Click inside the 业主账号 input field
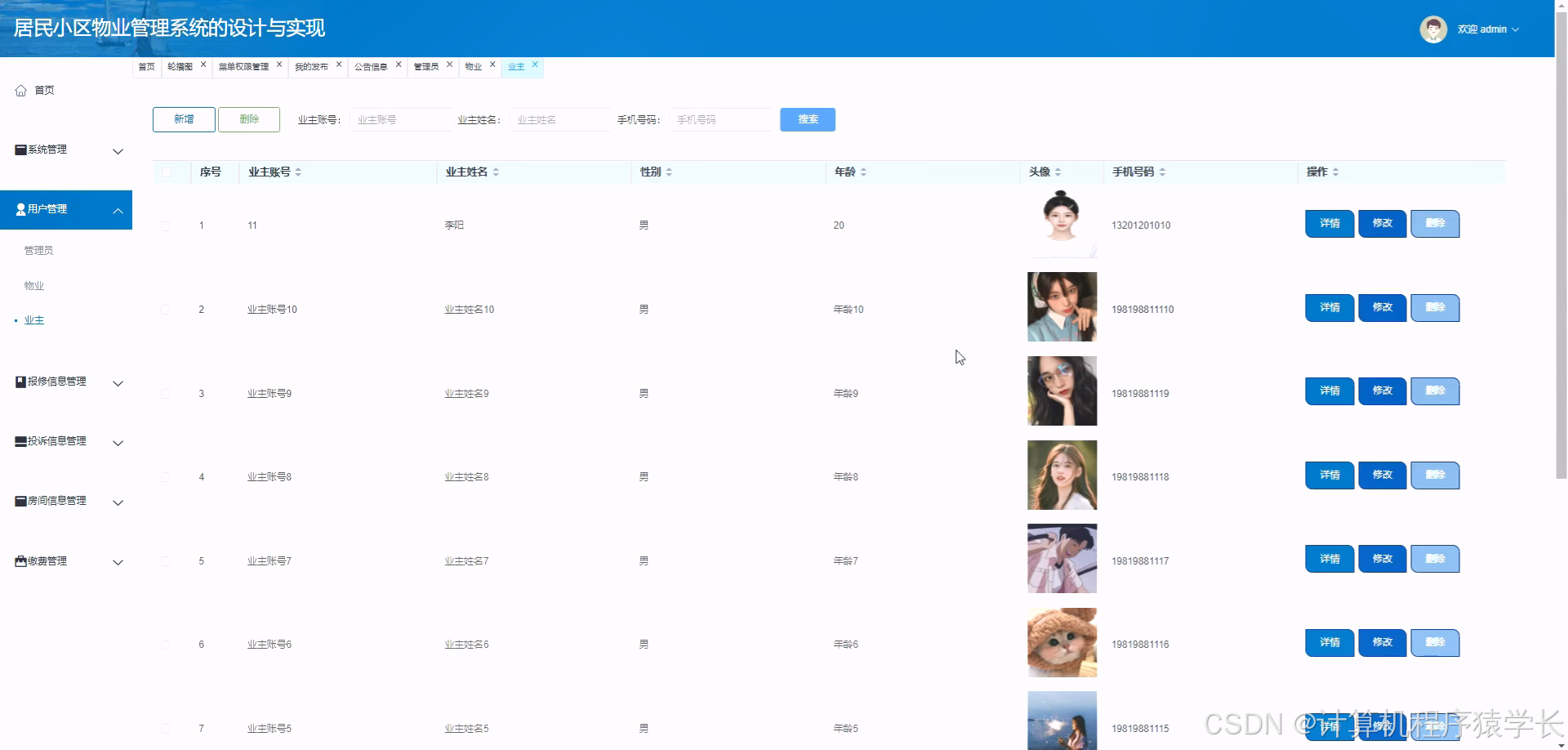The height and width of the screenshot is (750, 1568). (401, 119)
